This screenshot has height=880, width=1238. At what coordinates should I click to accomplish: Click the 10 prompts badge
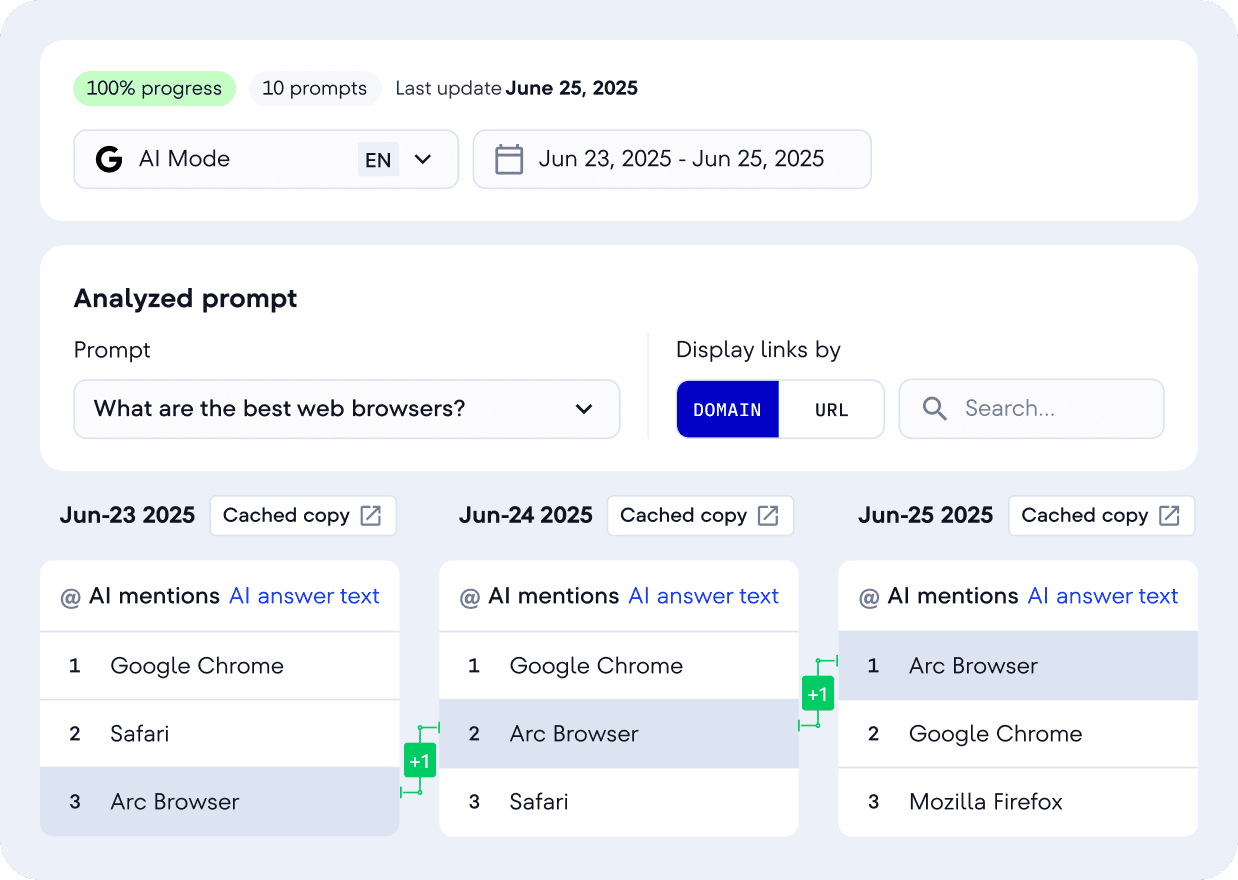point(314,88)
